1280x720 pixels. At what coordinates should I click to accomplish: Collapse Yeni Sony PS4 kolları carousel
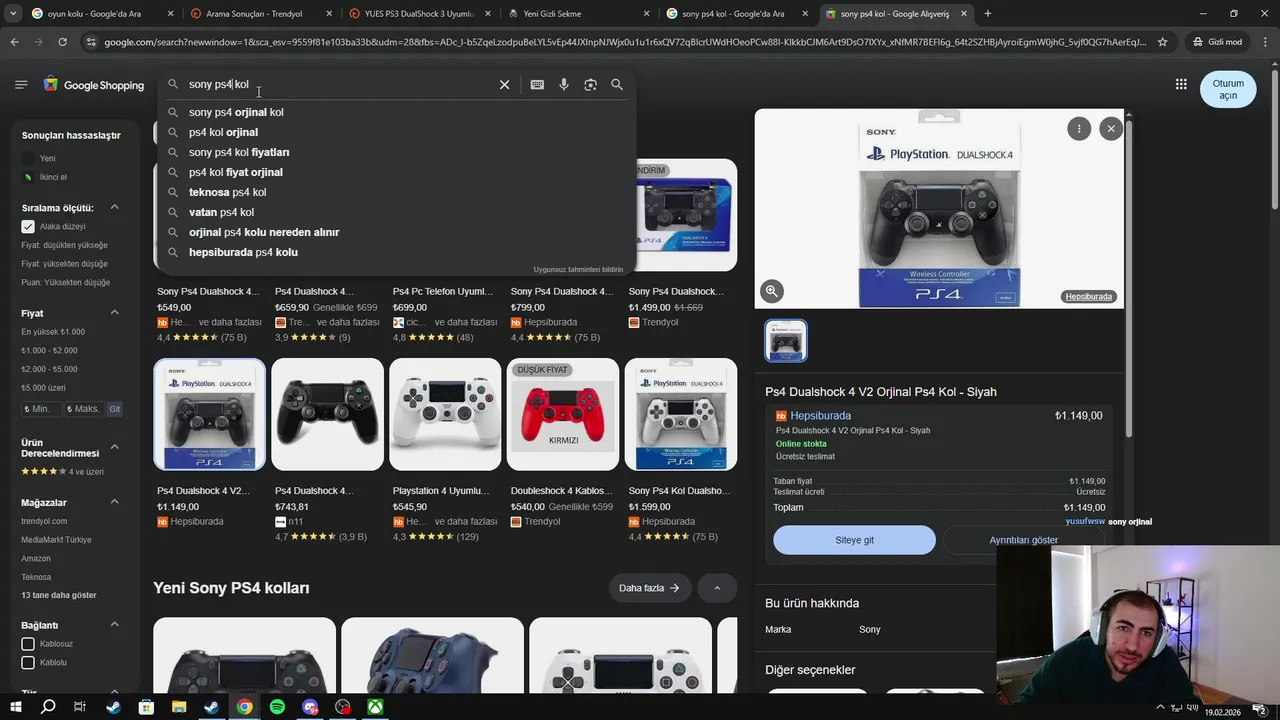pos(717,588)
